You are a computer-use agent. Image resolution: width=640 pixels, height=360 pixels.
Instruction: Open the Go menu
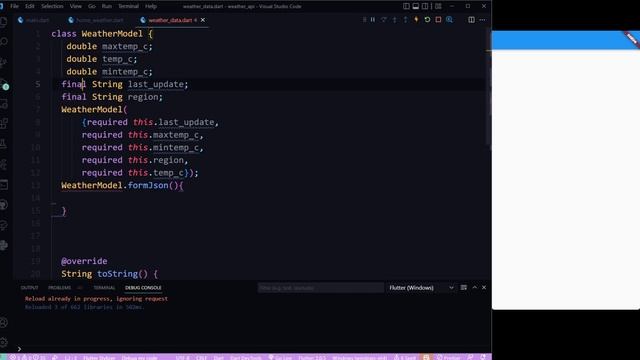tap(91, 6)
